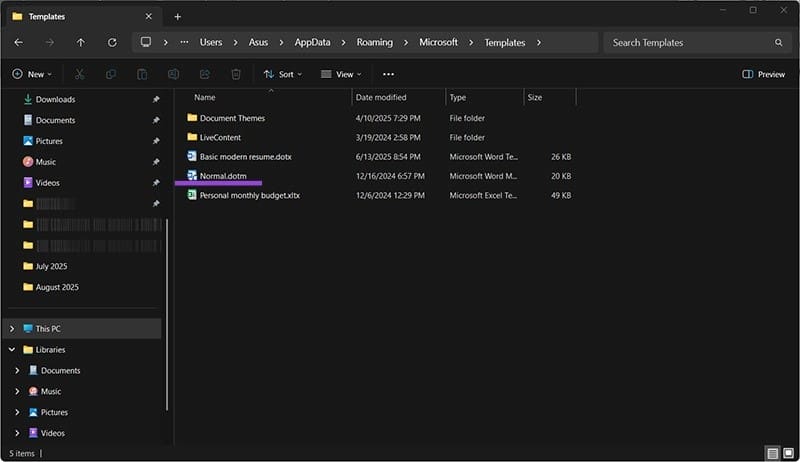Click the Delete trash icon
This screenshot has height=462, width=800.
[236, 74]
